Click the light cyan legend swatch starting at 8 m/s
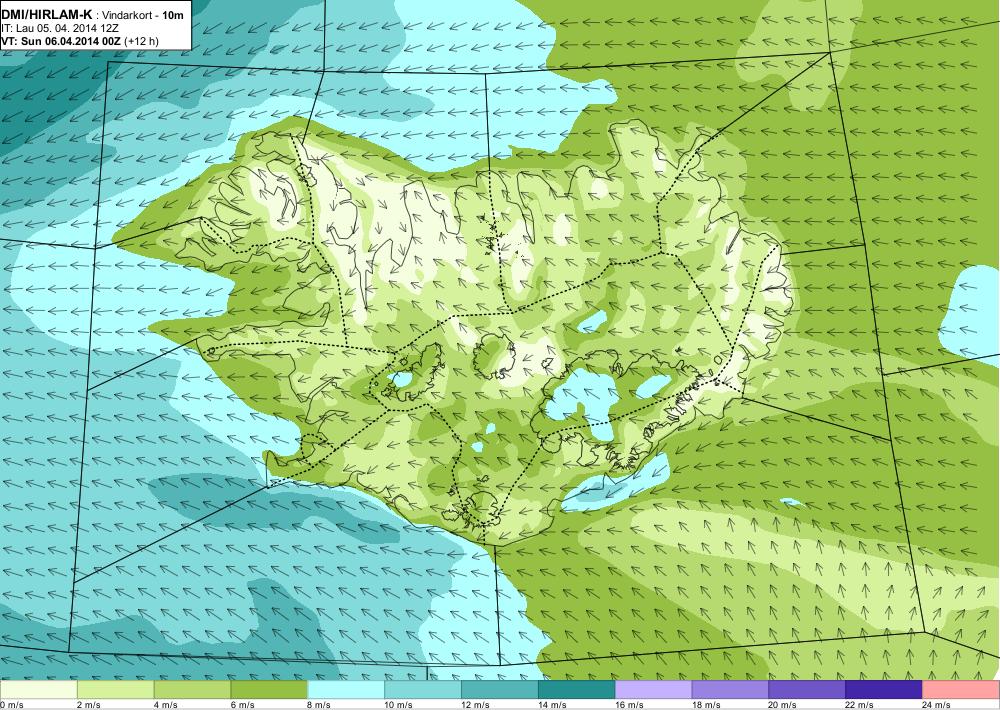 (346, 690)
